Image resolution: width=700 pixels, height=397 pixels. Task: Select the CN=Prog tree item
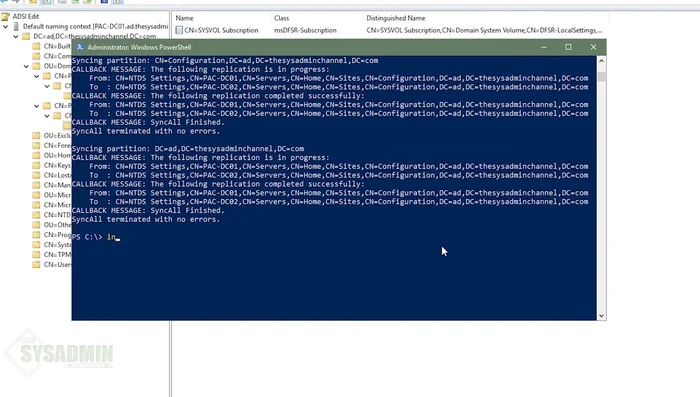tap(57, 234)
